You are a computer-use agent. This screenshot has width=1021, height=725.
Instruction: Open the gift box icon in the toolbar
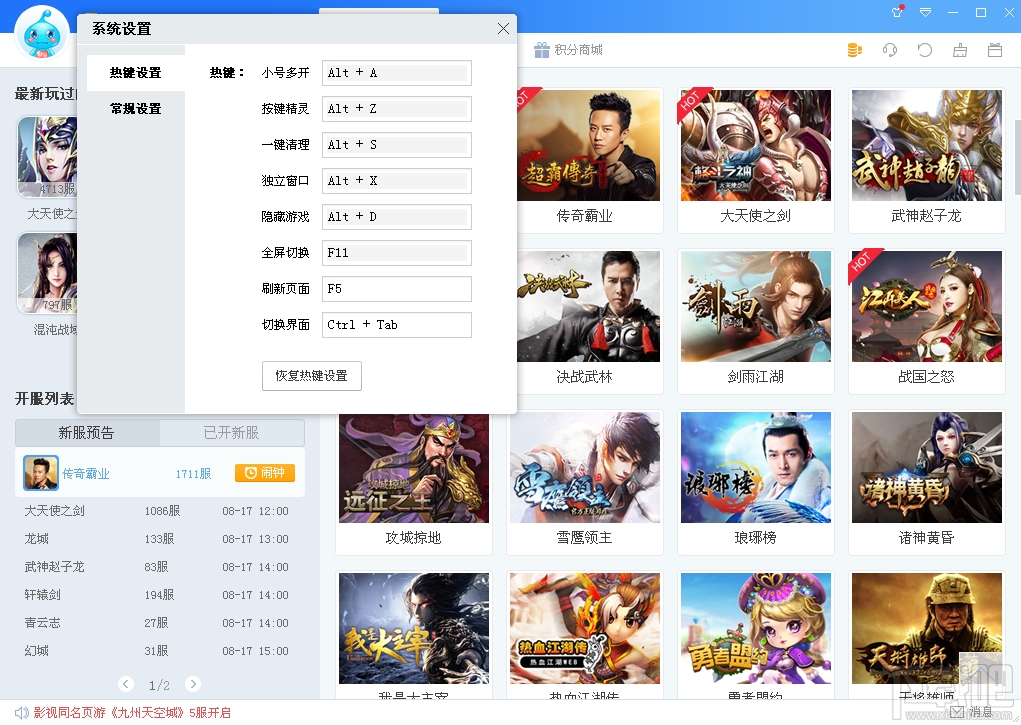click(x=994, y=49)
